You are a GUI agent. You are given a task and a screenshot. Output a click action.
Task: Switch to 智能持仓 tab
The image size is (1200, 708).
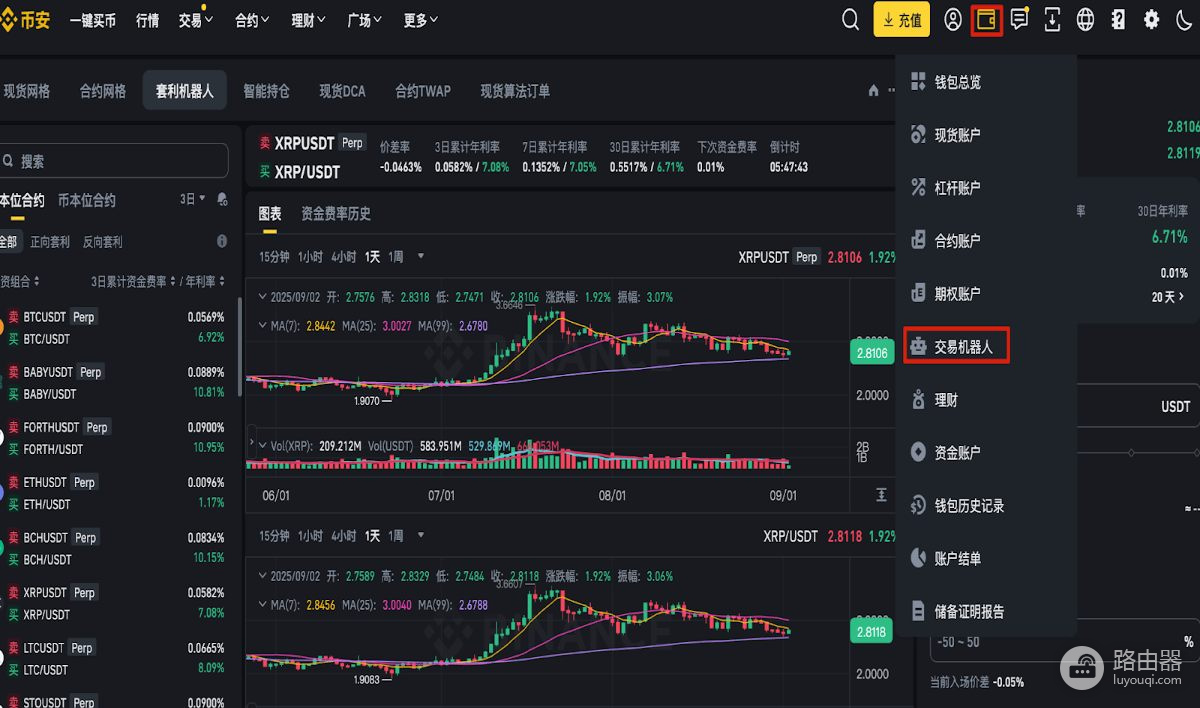266,91
